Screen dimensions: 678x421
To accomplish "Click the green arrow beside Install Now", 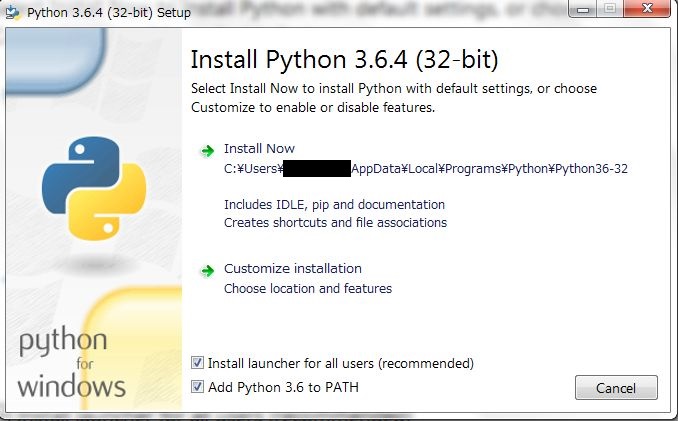I will click(x=208, y=151).
